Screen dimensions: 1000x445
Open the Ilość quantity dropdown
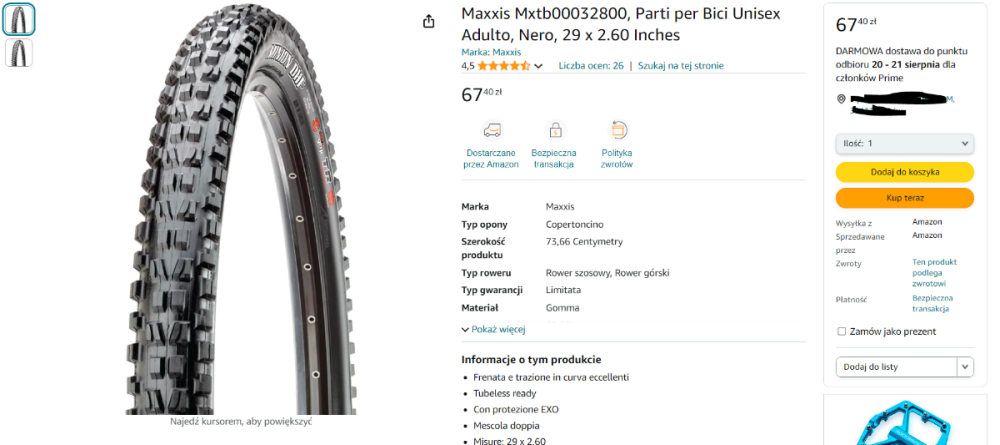pos(904,143)
